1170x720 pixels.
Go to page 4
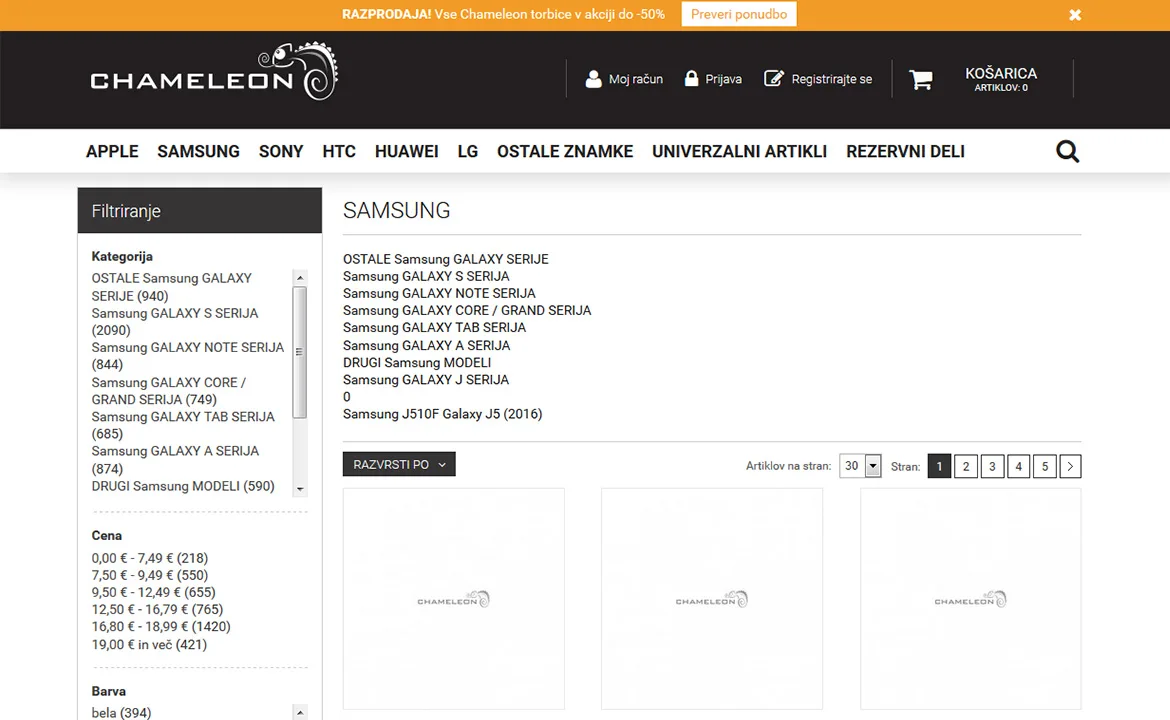[1019, 466]
